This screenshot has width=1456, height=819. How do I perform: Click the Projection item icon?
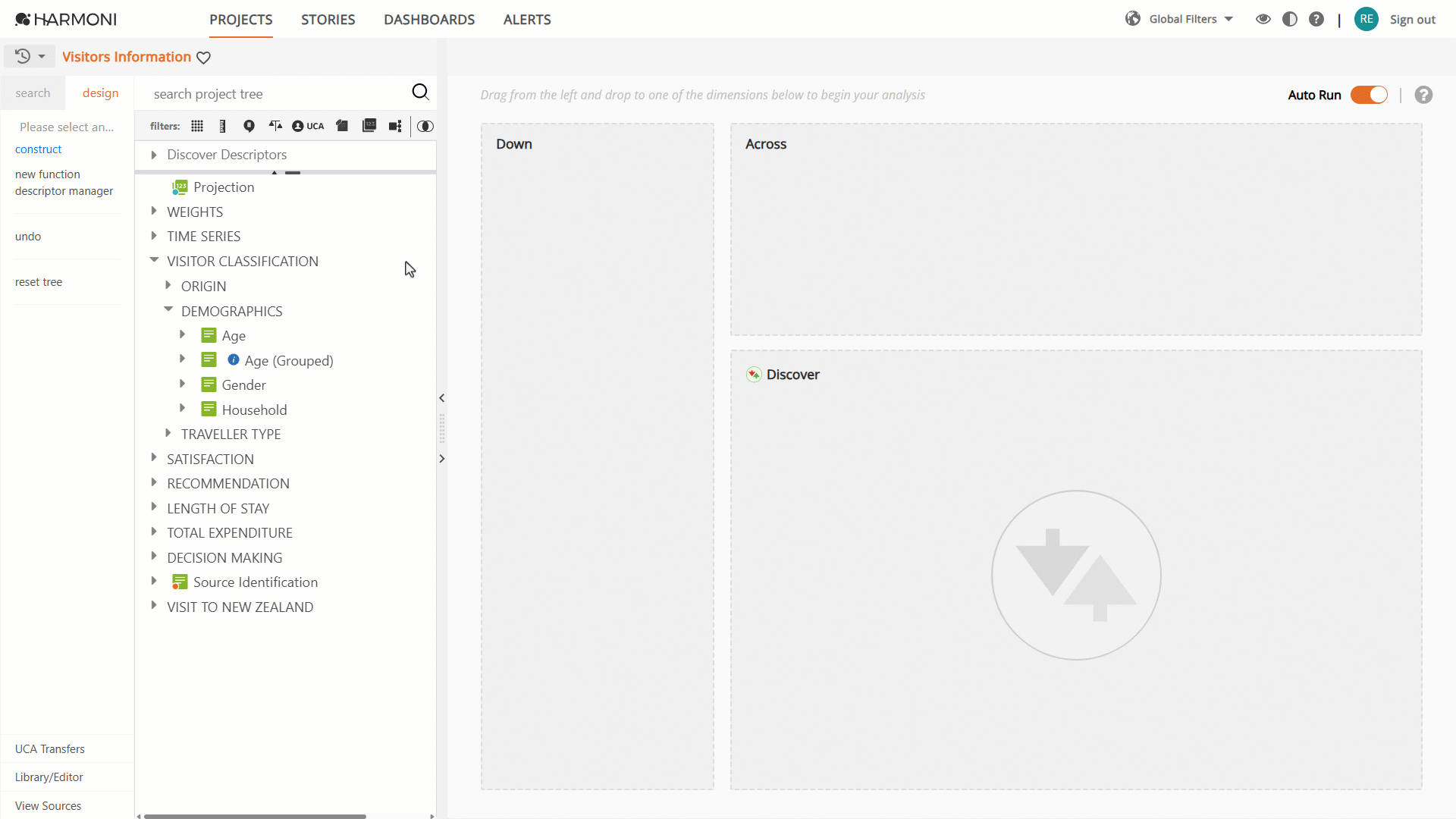(x=180, y=187)
